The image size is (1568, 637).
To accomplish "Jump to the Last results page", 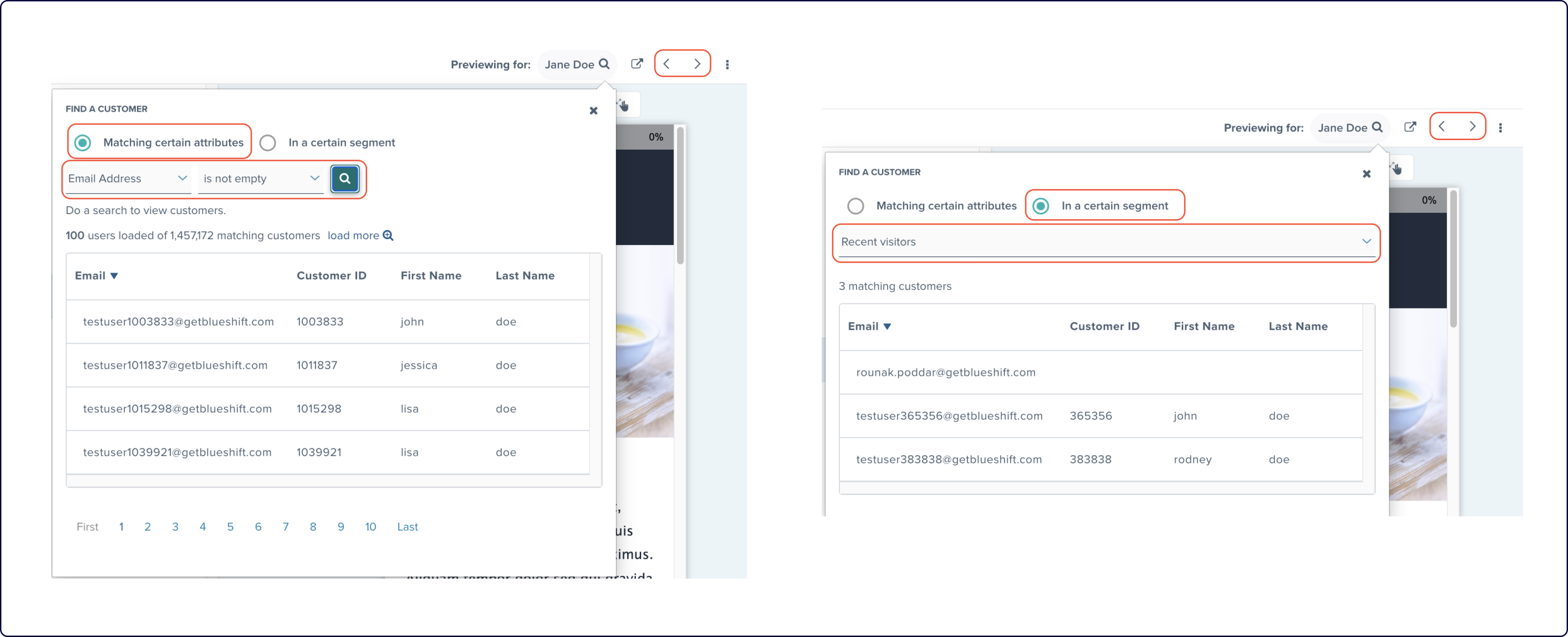I will point(407,527).
